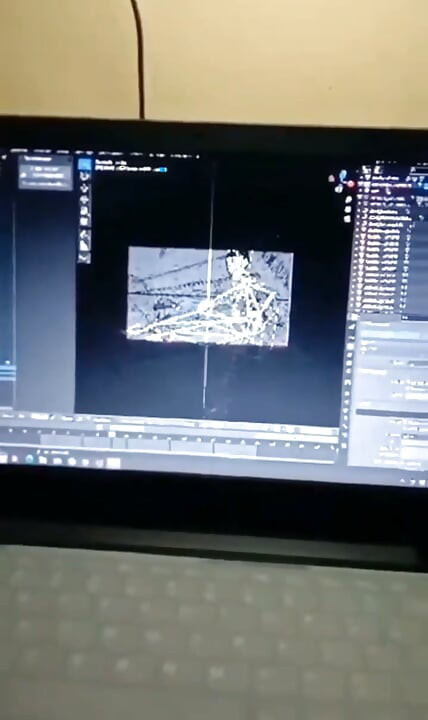This screenshot has height=720, width=428.
Task: Click the active Blender taskbar button
Action: tap(113, 462)
